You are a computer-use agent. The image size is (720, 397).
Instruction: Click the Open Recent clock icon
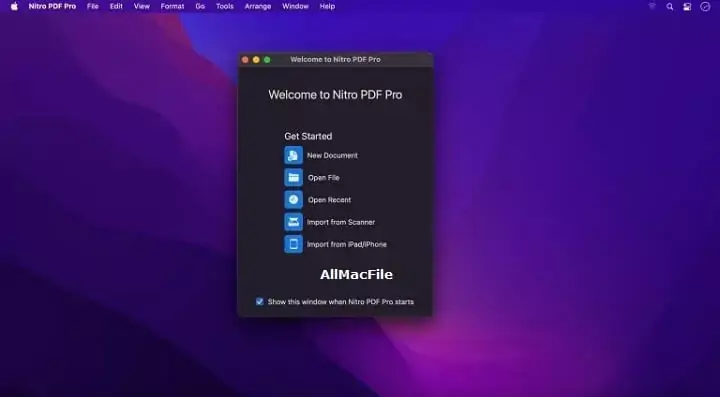(x=293, y=200)
